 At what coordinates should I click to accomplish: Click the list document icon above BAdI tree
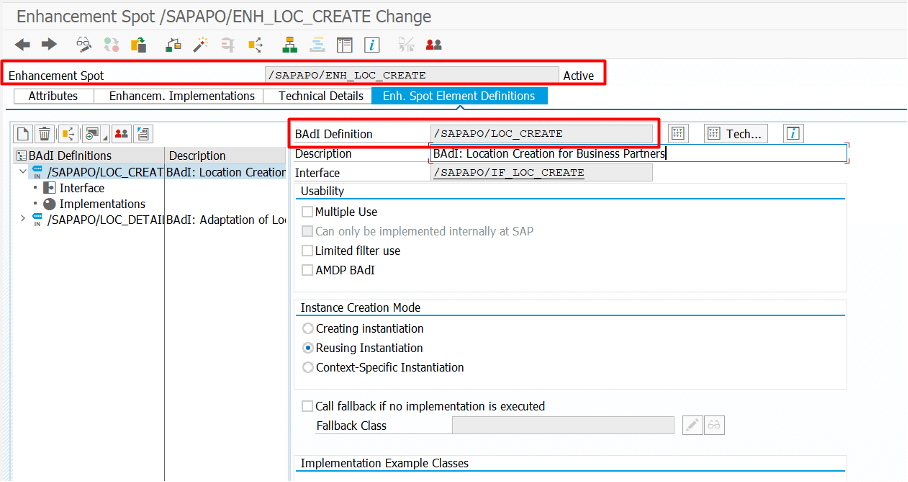[143, 134]
